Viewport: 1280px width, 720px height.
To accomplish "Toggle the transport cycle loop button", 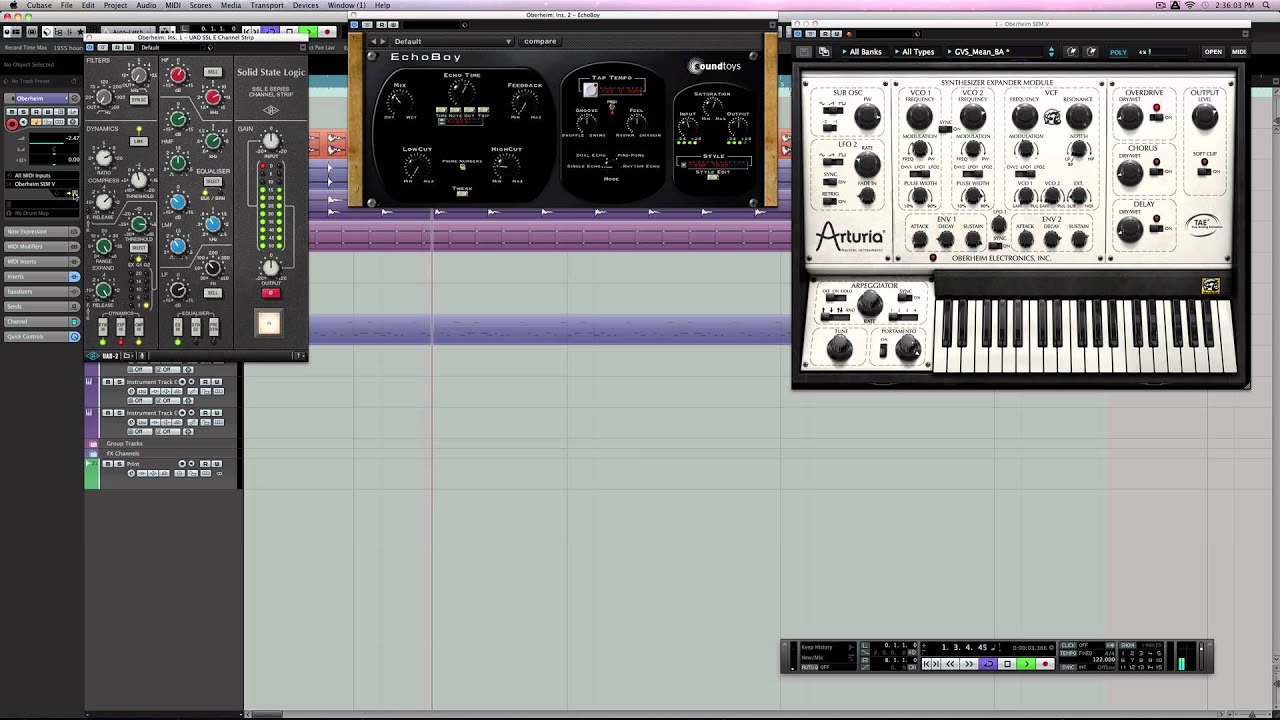I will pyautogui.click(x=988, y=664).
